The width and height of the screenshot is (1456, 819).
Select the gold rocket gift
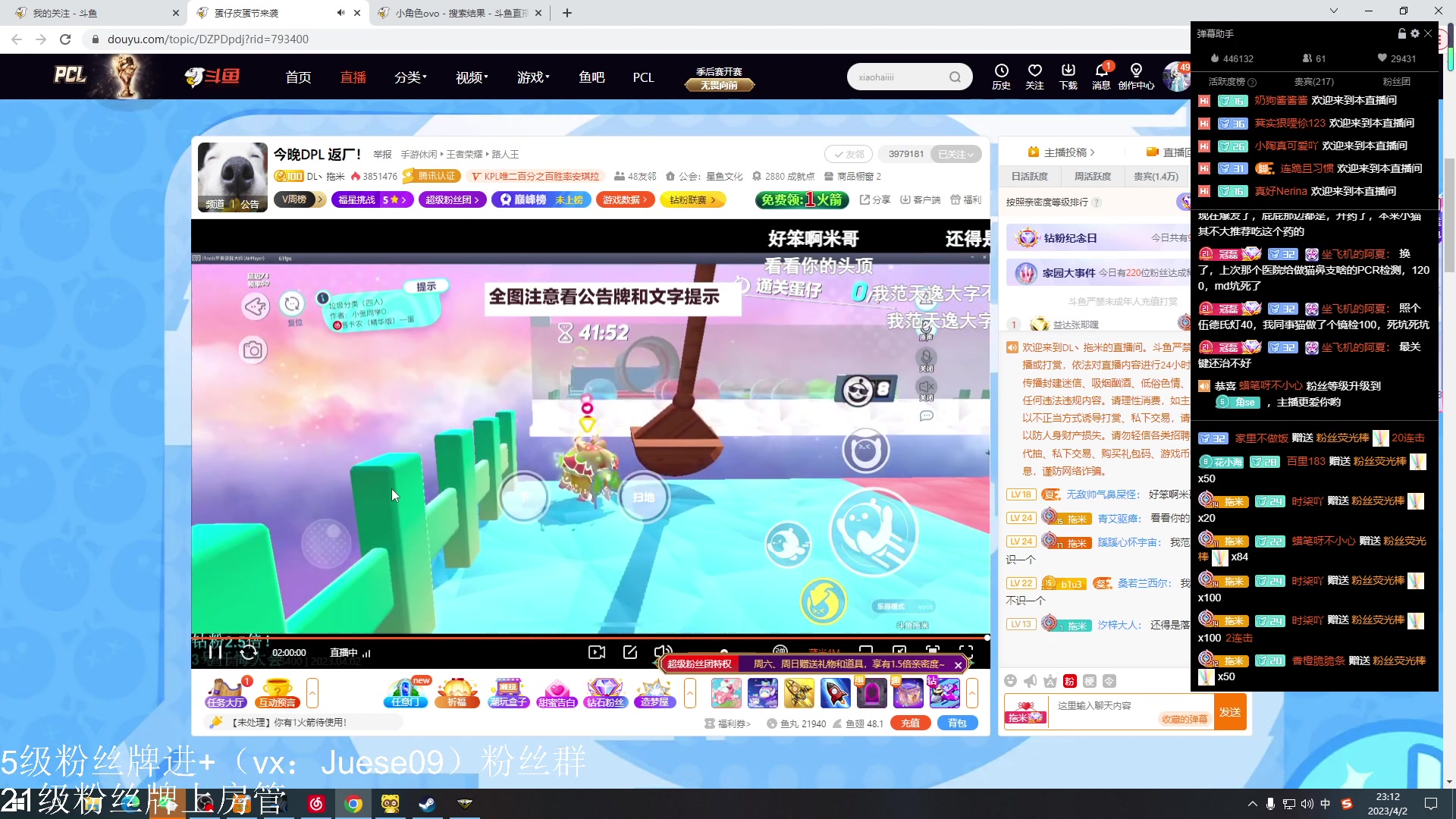coord(799,693)
